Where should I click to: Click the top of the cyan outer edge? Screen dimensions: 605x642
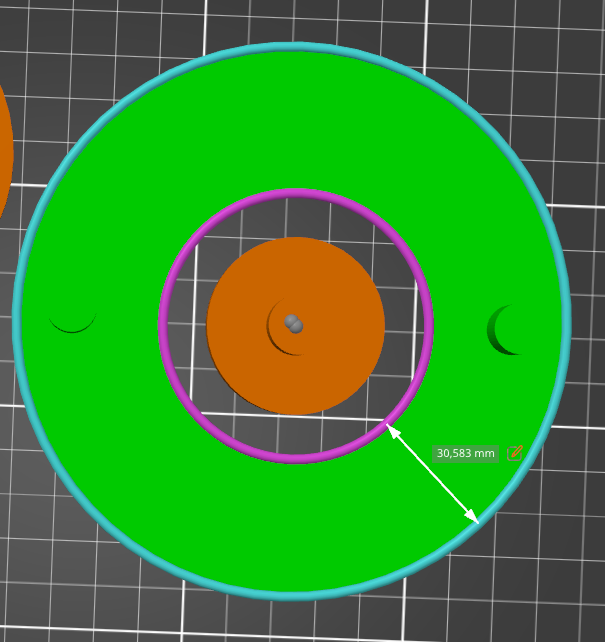[295, 48]
